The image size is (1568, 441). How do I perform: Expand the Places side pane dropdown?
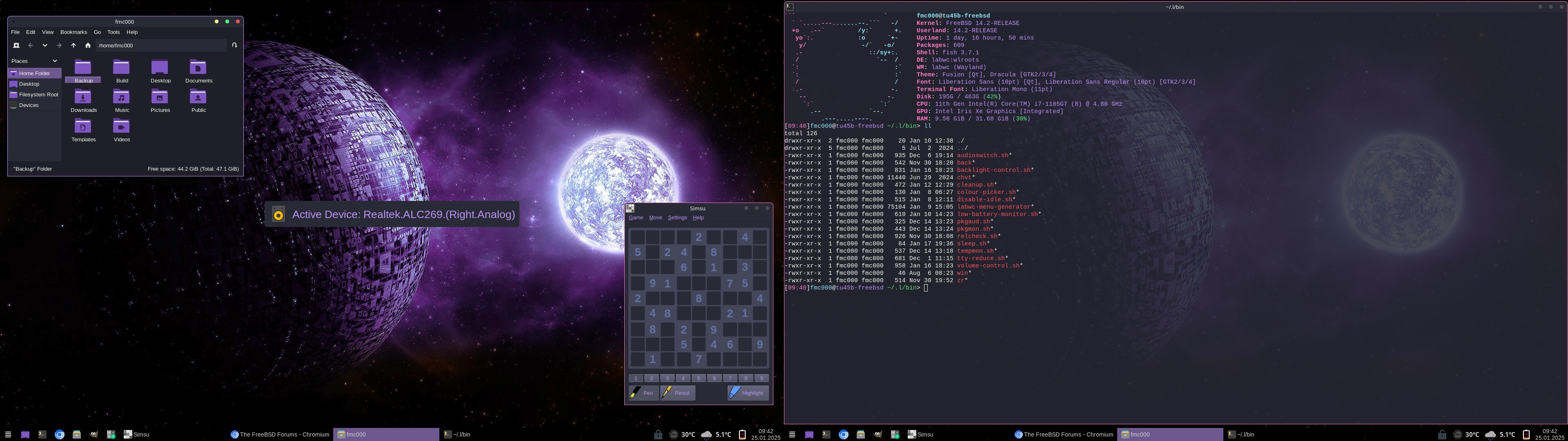tap(55, 61)
